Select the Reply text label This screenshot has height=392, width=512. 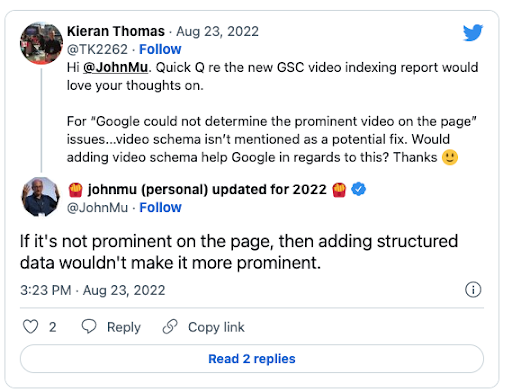124,327
